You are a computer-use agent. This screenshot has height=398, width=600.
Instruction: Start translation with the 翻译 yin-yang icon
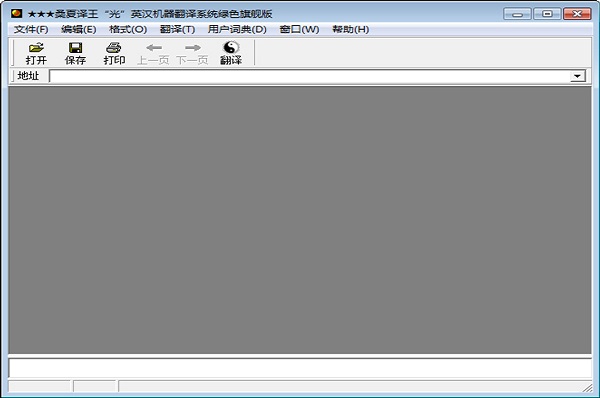click(x=231, y=53)
